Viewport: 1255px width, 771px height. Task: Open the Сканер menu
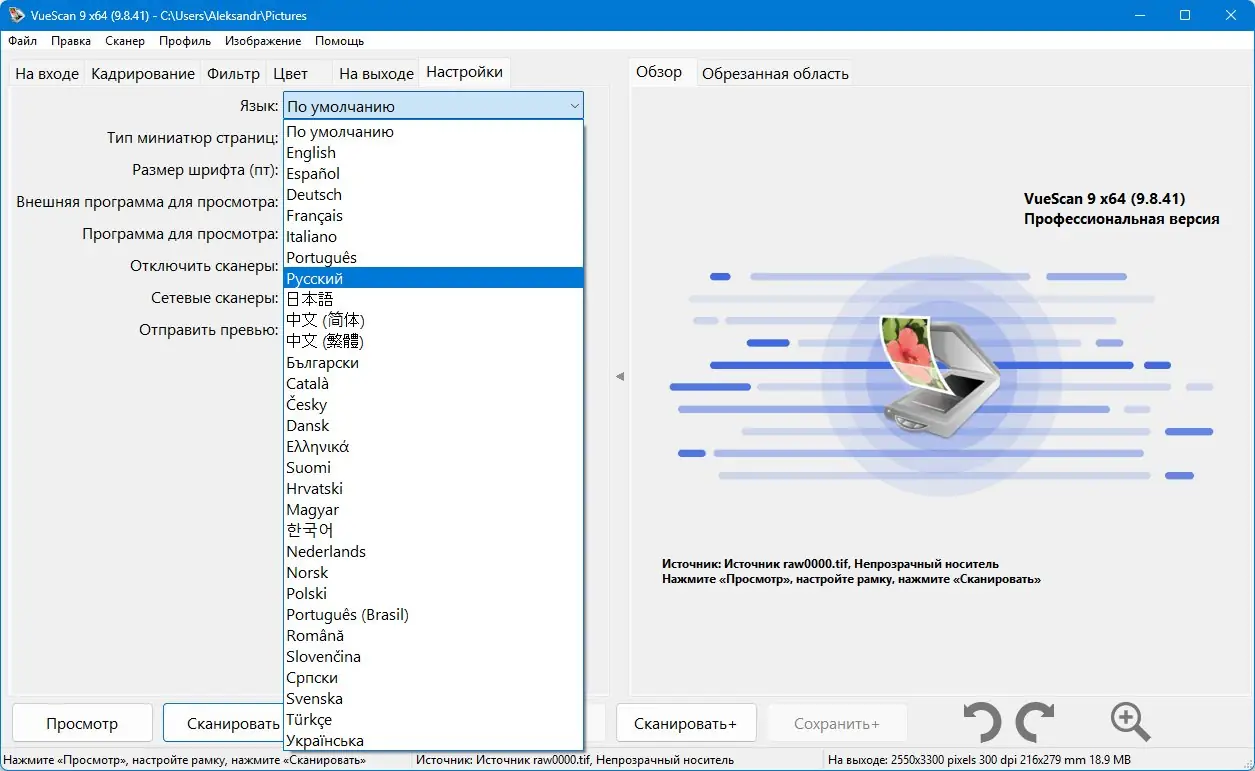coord(125,41)
